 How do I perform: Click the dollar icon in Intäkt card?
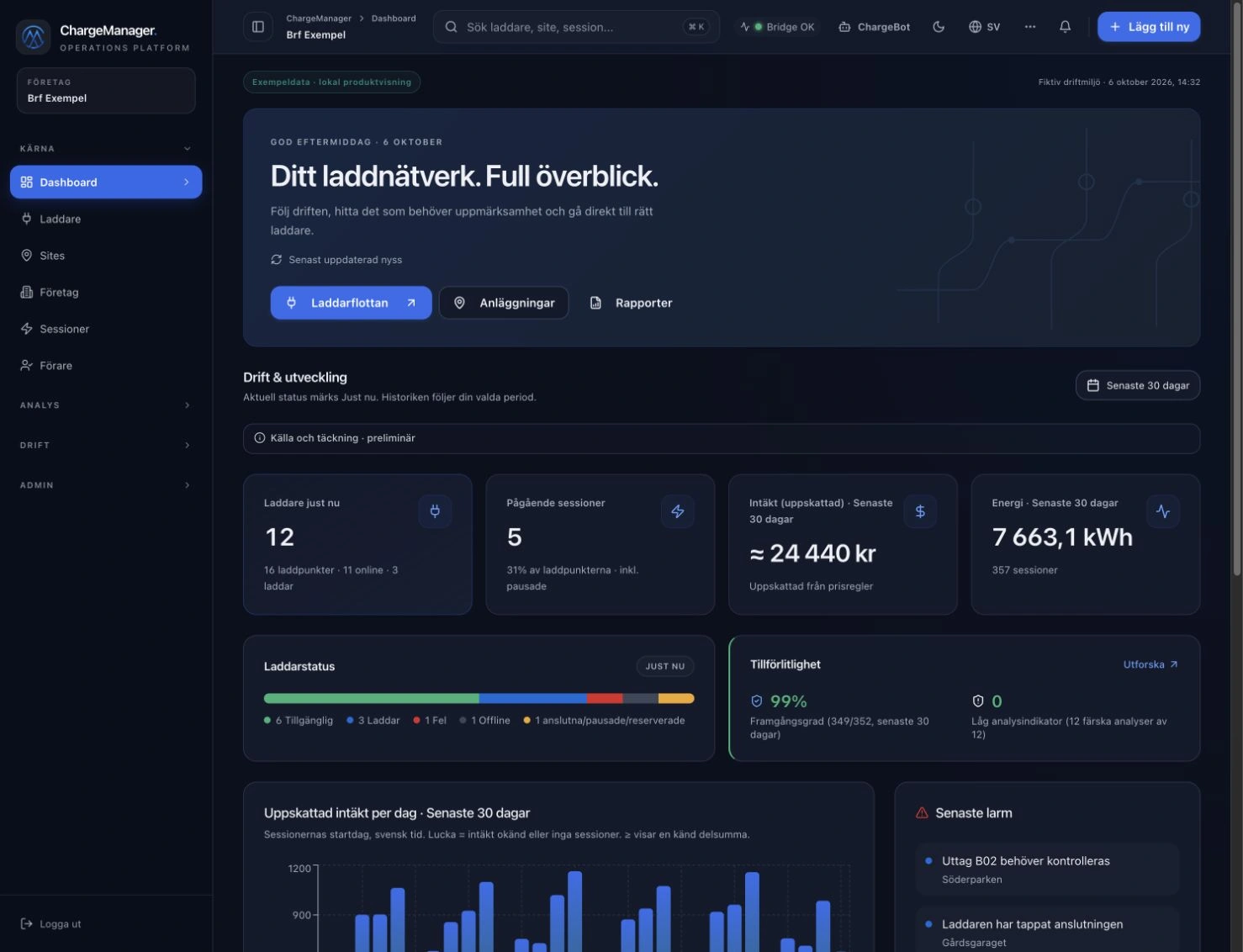coord(920,511)
